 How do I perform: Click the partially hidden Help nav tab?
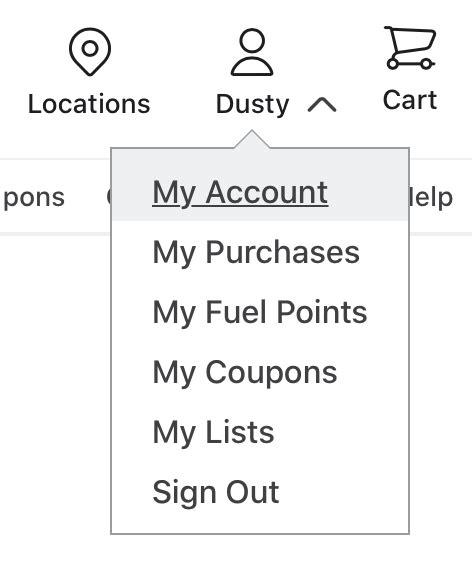coord(431,197)
